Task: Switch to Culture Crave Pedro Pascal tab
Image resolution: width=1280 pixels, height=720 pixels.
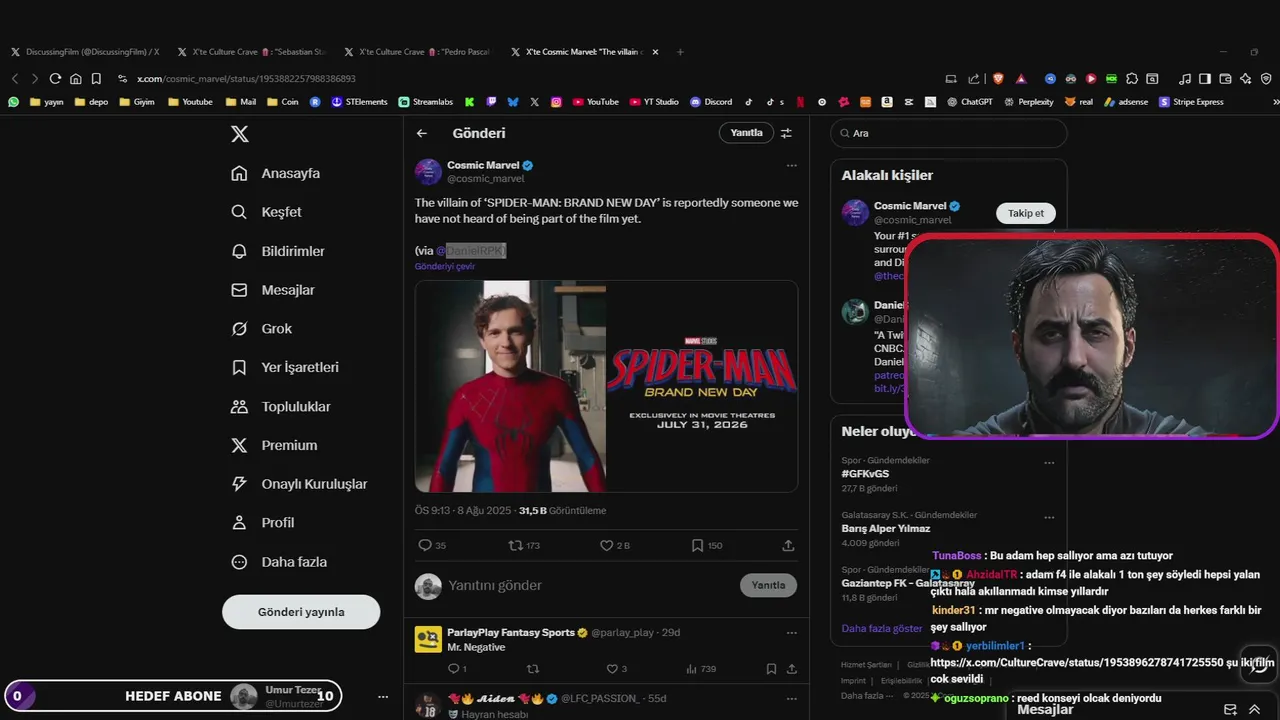Action: tap(418, 52)
